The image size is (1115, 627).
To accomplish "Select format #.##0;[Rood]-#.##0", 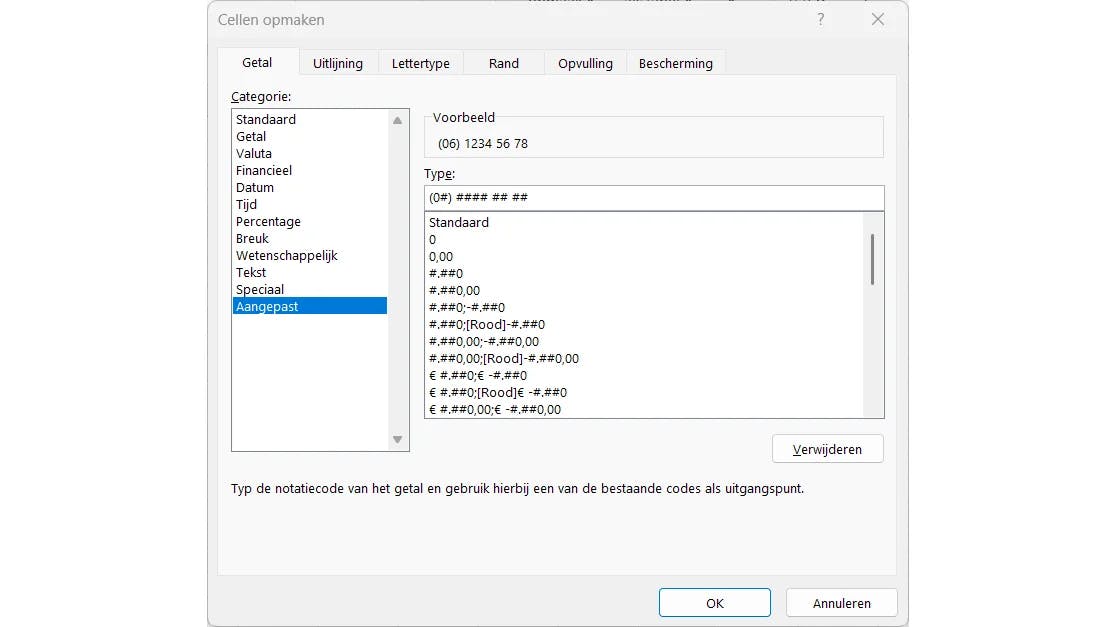I will [644, 325].
